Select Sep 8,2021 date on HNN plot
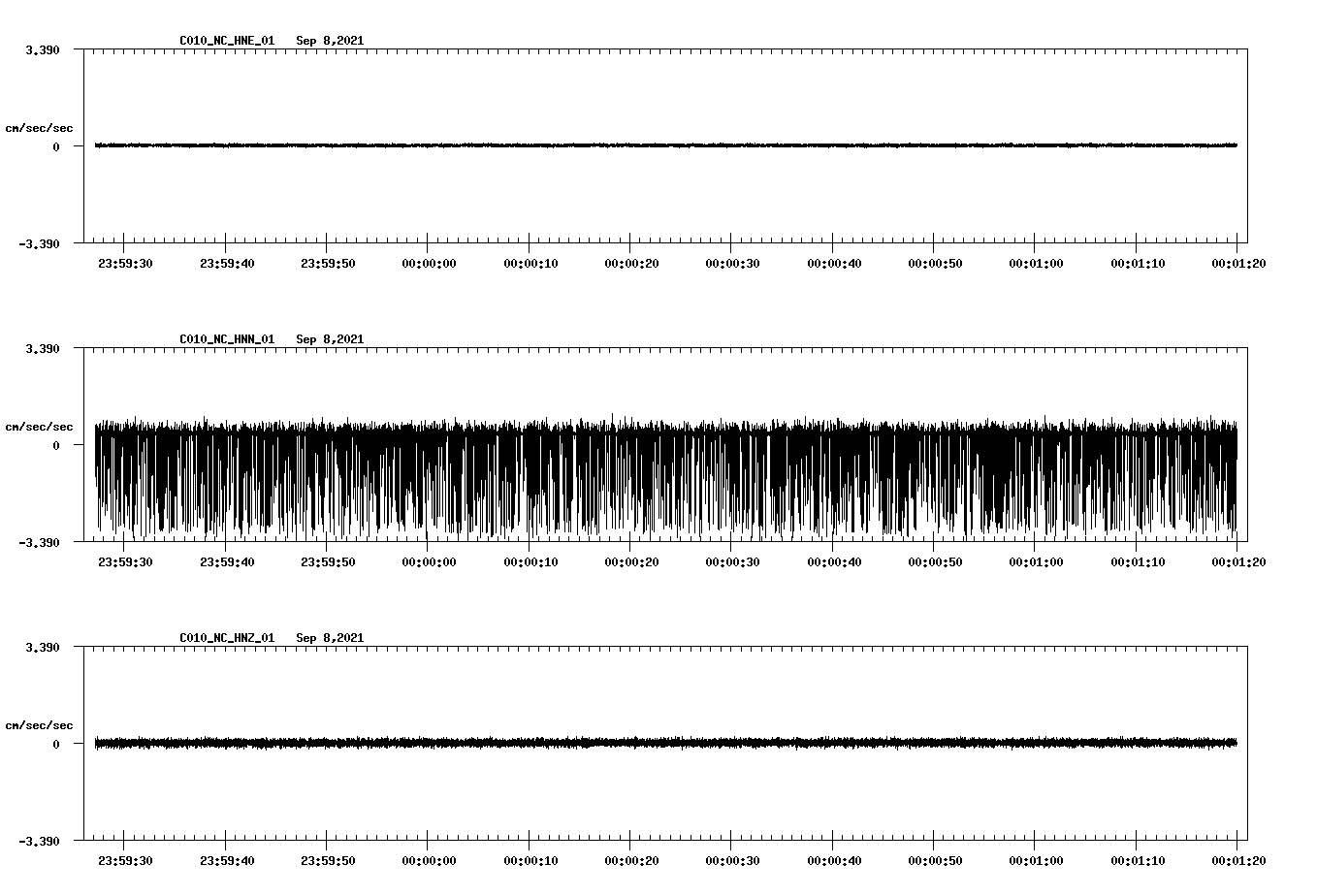Screen dimensions: 1317x896 [x=330, y=339]
